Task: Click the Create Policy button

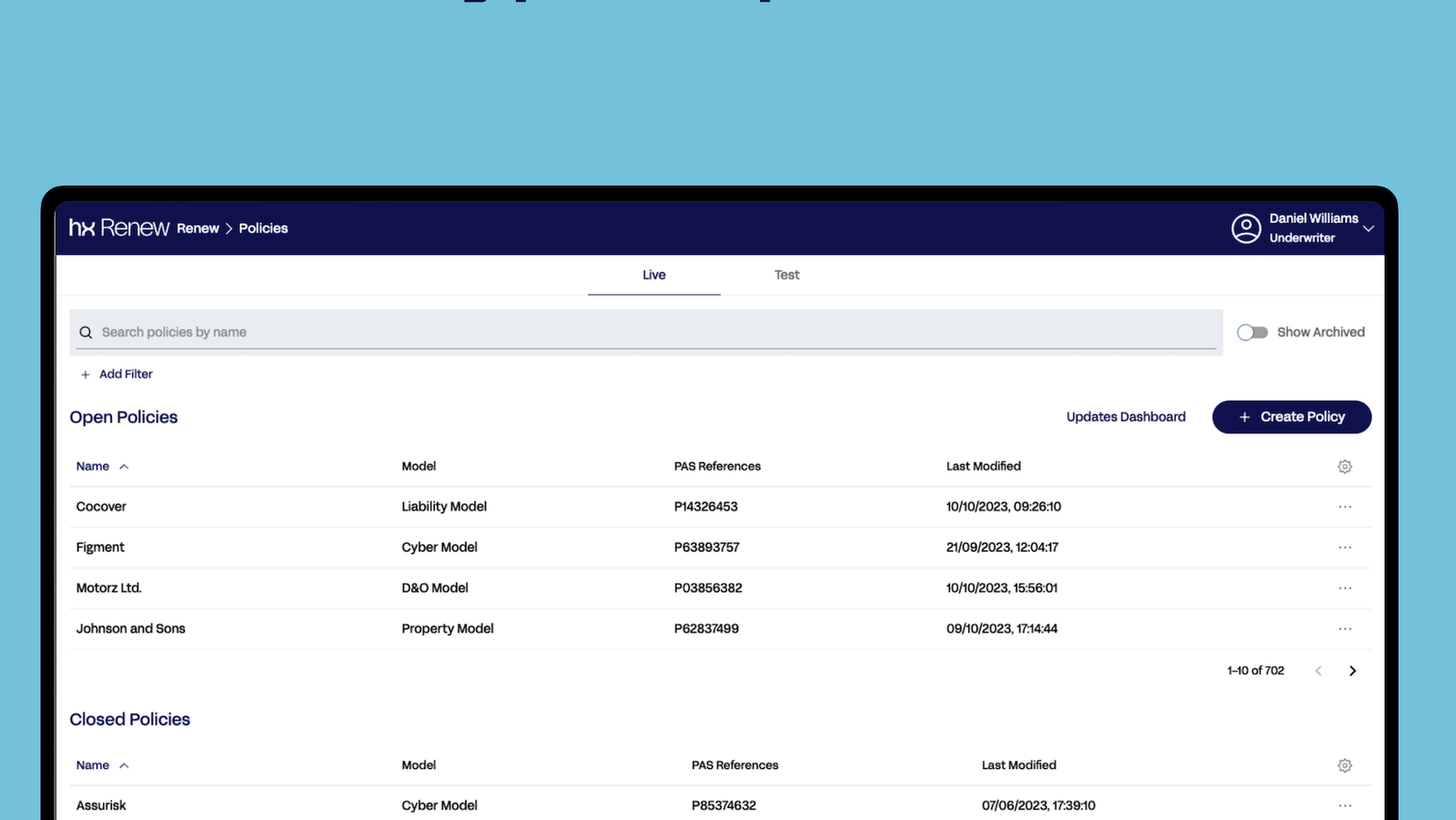Action: [1291, 417]
